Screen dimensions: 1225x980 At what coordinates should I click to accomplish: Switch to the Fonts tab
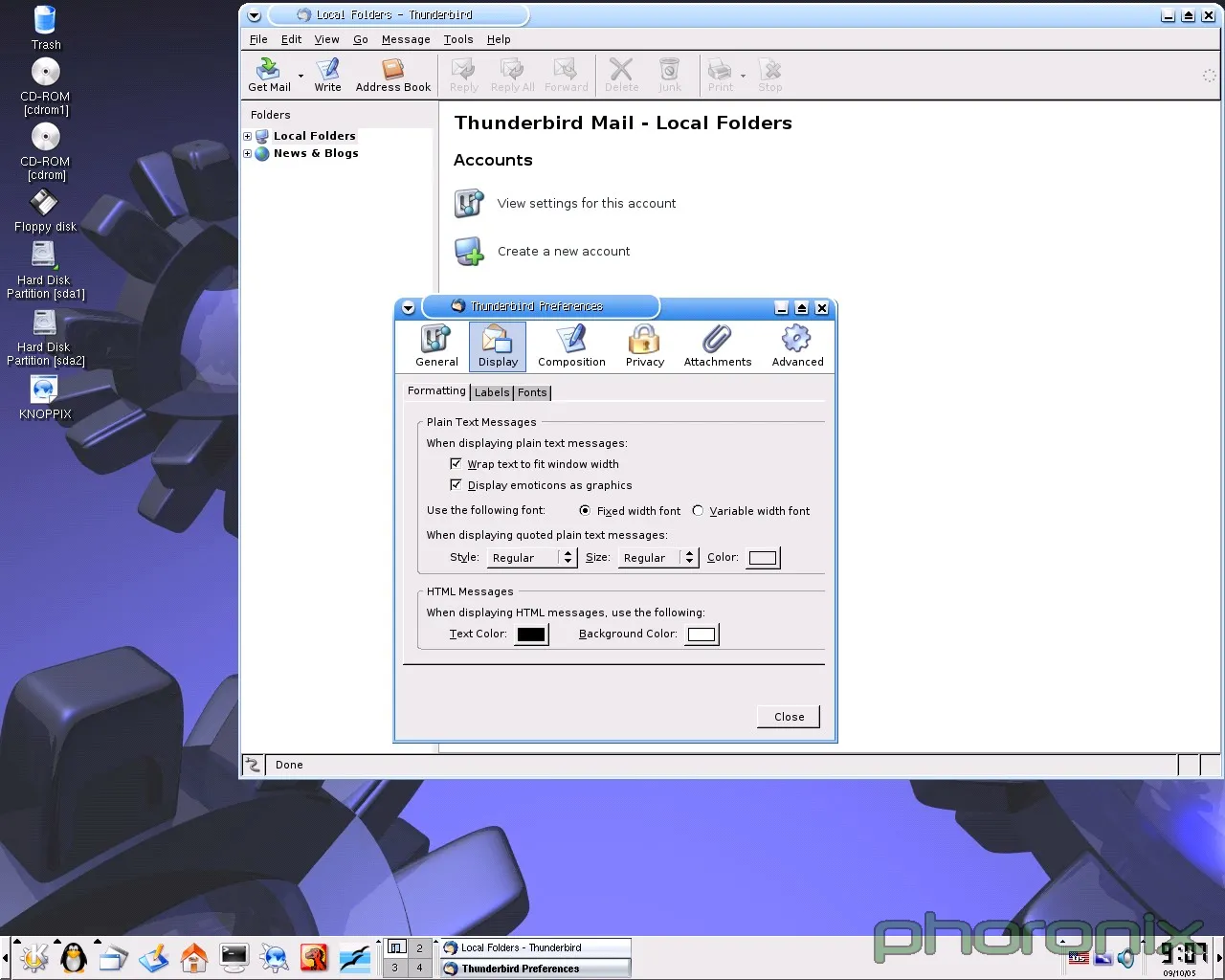532,392
